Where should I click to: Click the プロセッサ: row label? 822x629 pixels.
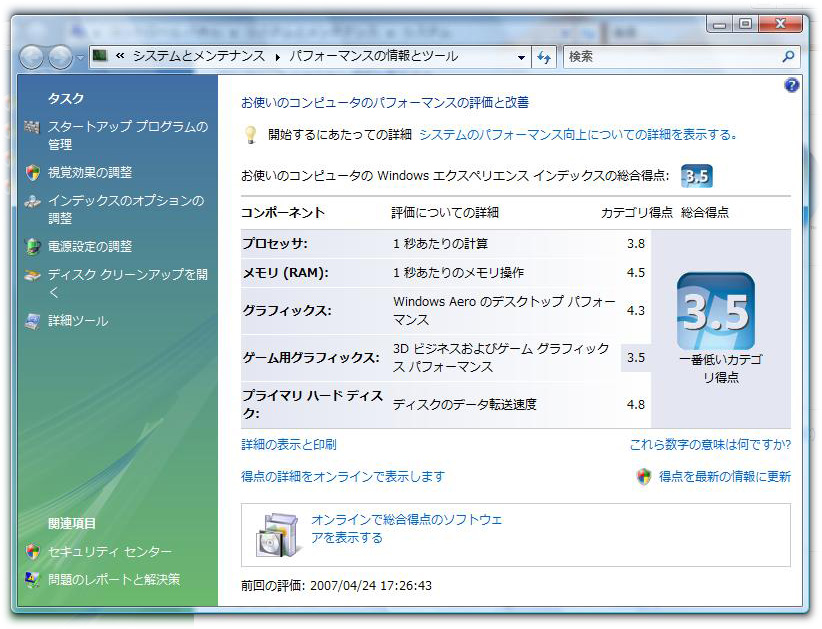click(275, 244)
